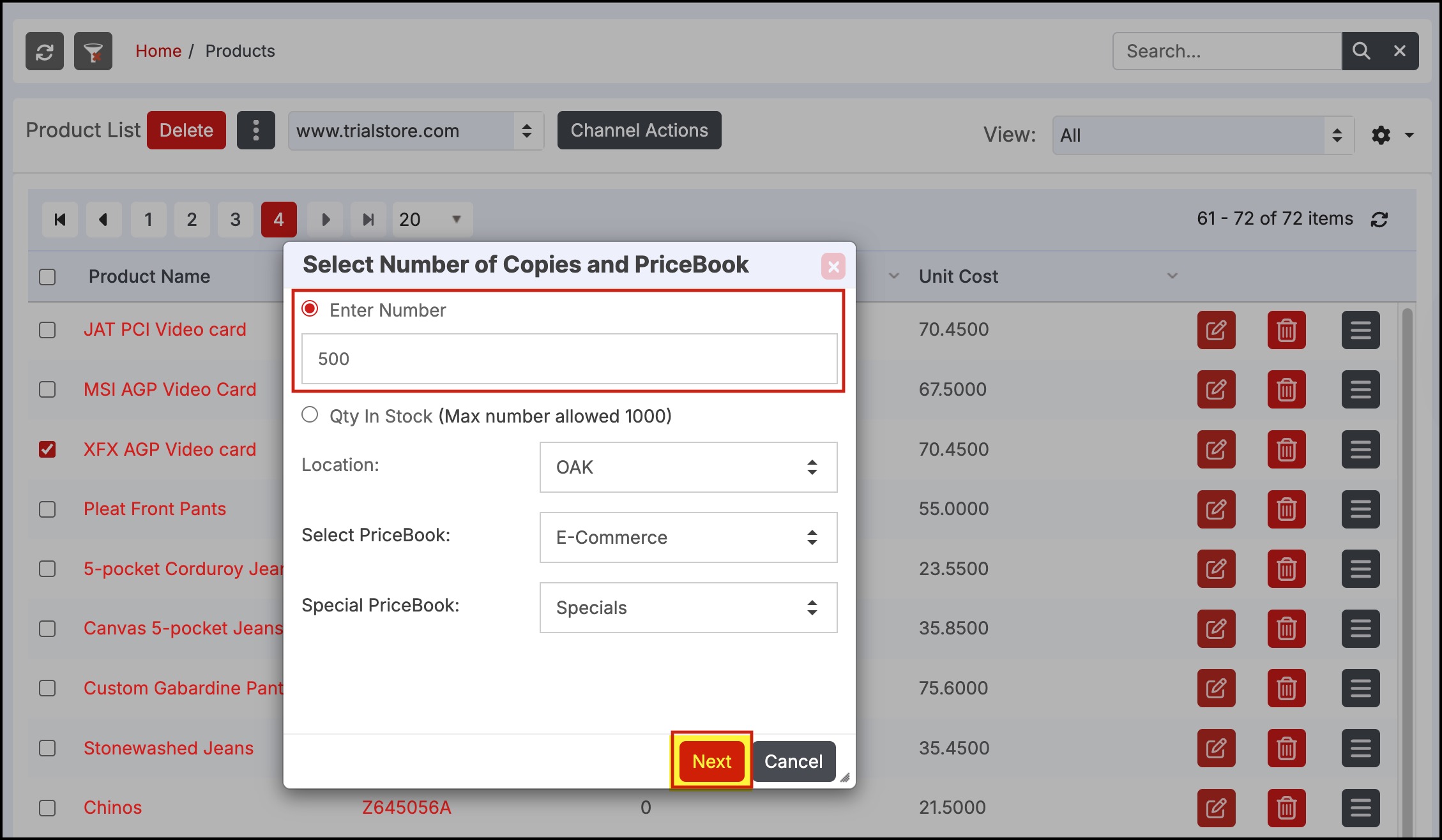Click the three-dot more options button
This screenshot has height=840, width=1442.
pyautogui.click(x=255, y=130)
